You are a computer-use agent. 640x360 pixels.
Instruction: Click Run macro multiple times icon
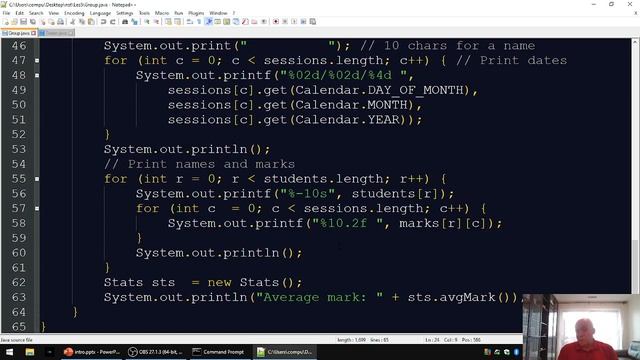coord(303,22)
